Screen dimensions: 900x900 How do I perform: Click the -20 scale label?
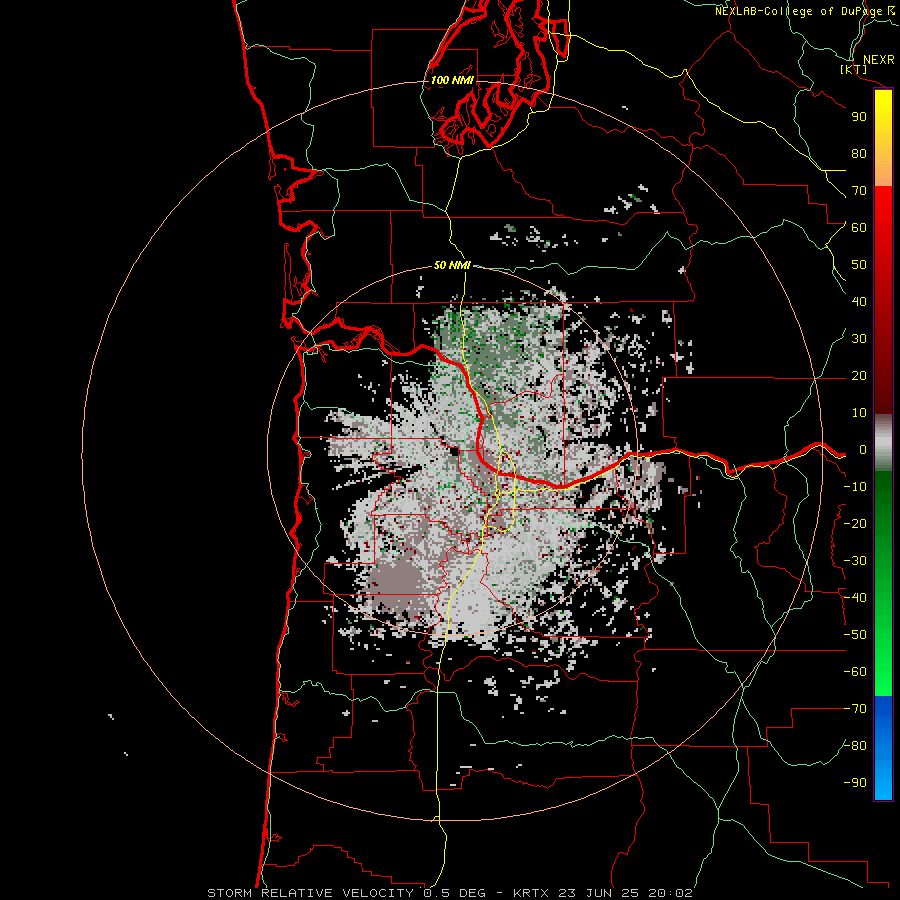tap(855, 524)
